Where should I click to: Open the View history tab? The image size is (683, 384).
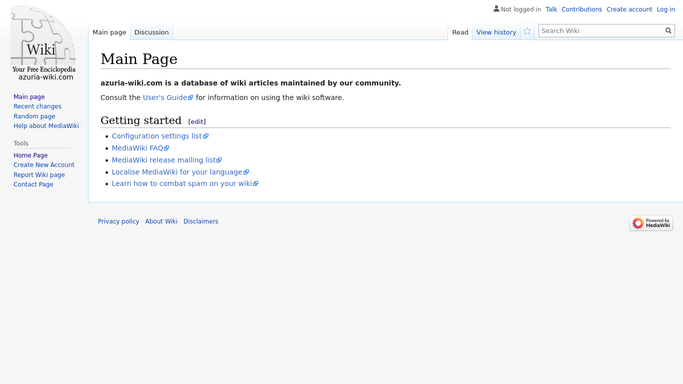(x=496, y=32)
